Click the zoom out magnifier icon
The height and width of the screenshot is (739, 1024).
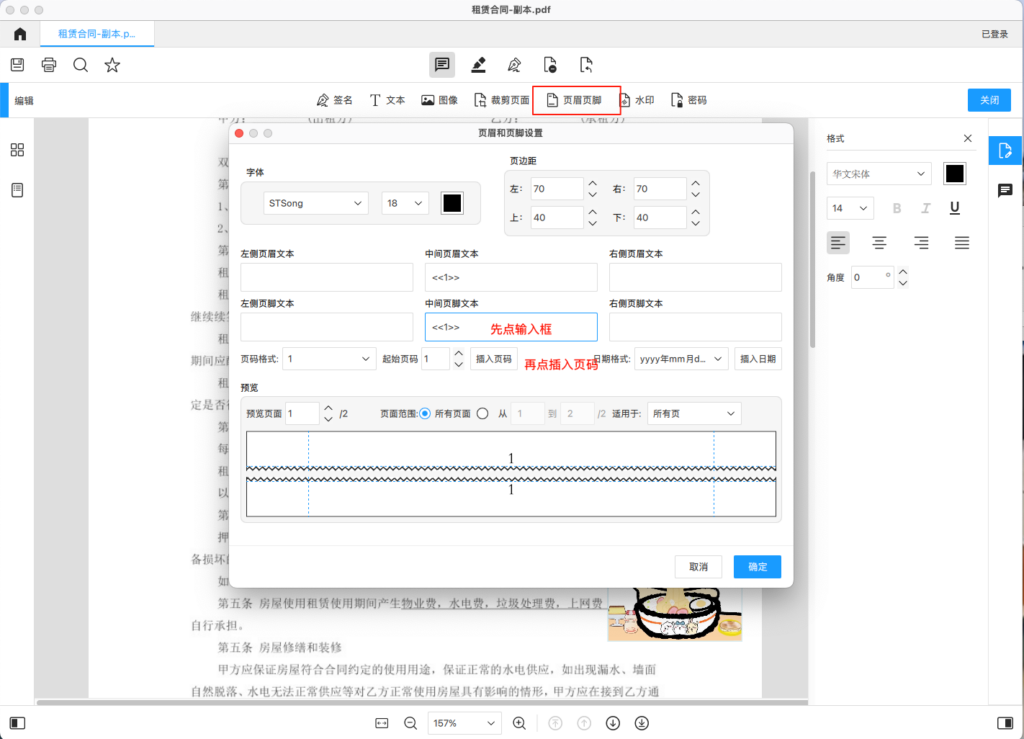[410, 723]
